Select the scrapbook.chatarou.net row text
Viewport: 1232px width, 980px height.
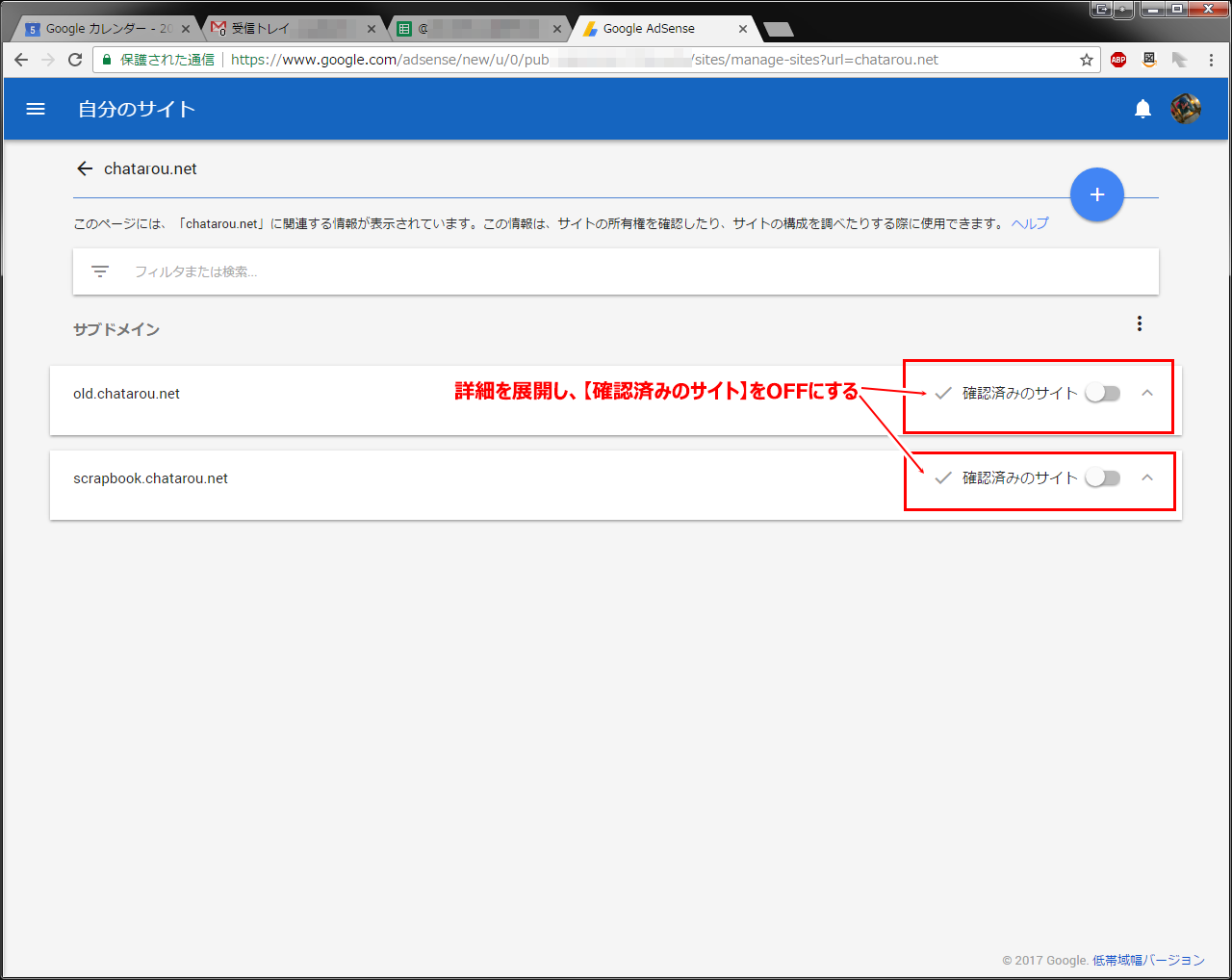(x=150, y=478)
